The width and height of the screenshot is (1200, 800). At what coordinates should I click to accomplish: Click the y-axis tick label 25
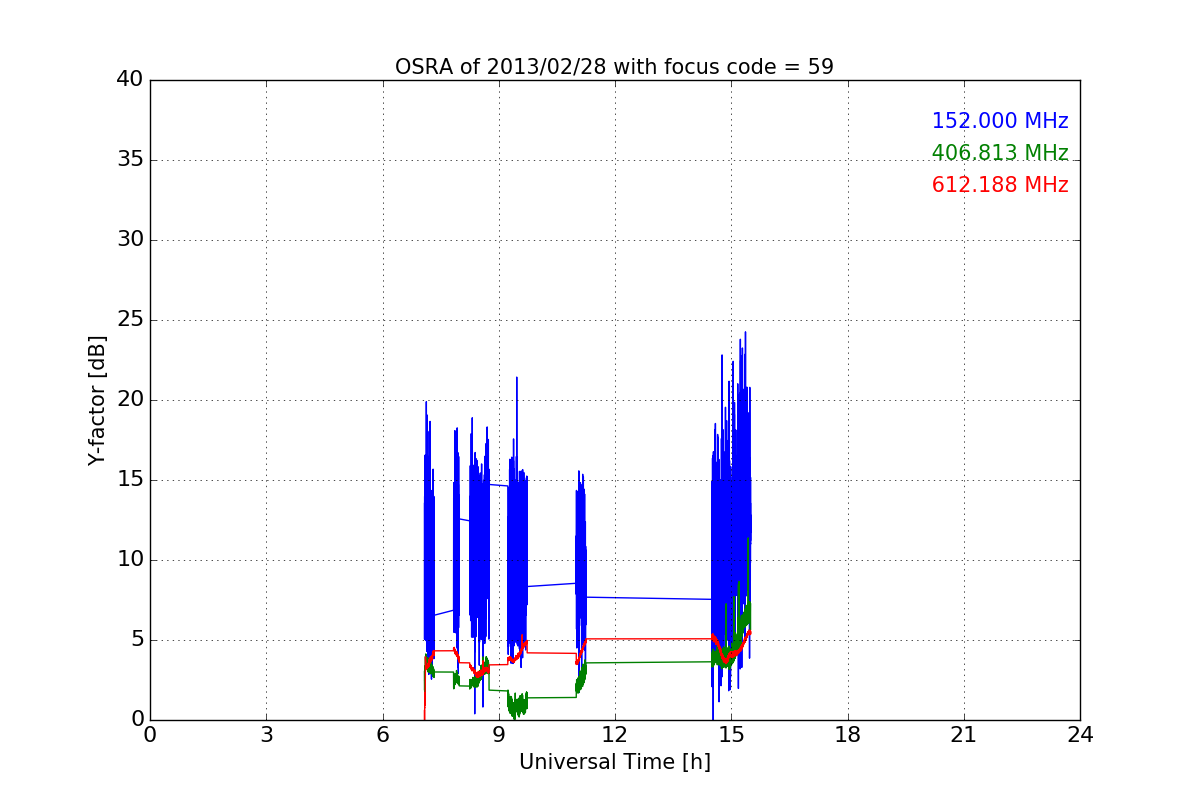click(x=130, y=320)
